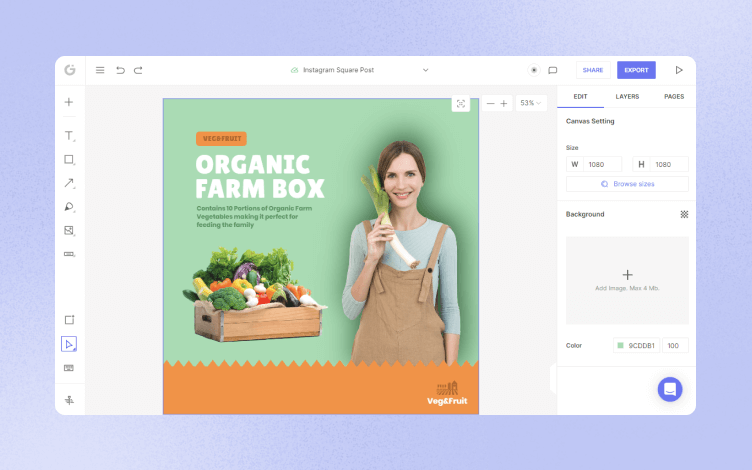The height and width of the screenshot is (470, 752).
Task: Select the Text tool in sidebar
Action: coord(69,136)
